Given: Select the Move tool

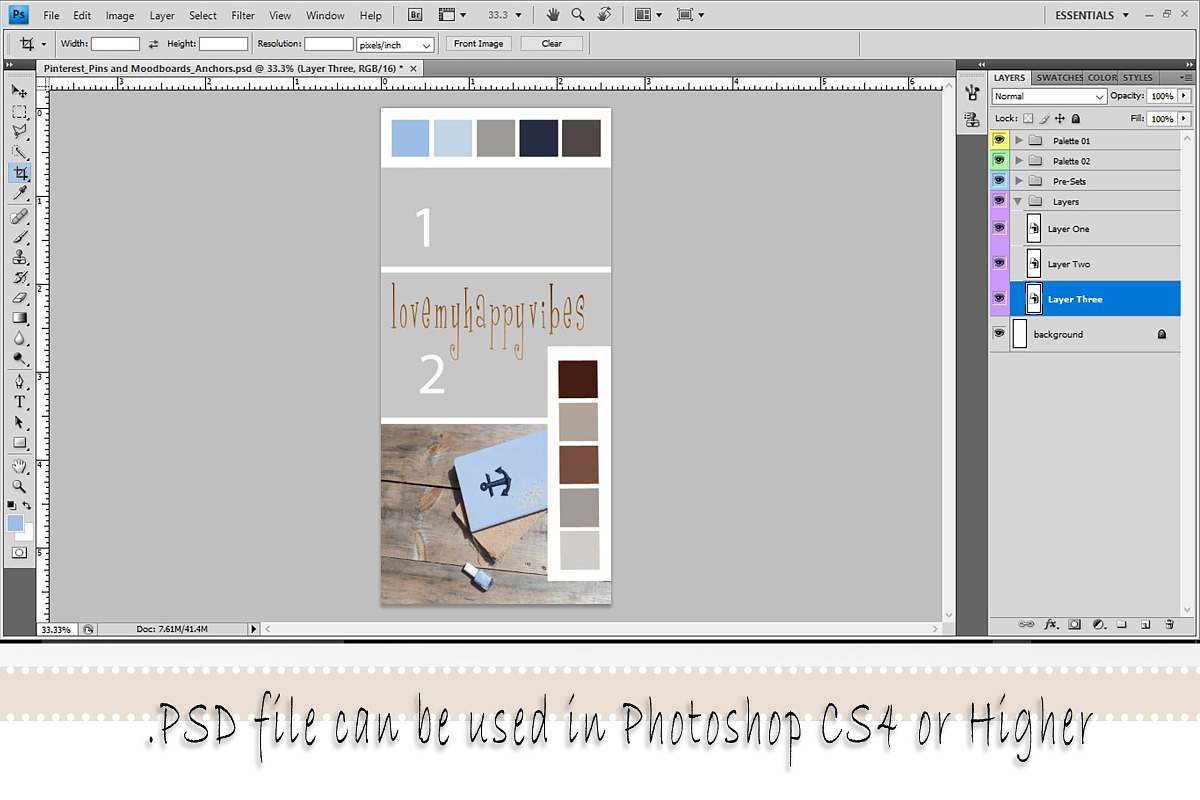Looking at the screenshot, I should coord(19,91).
